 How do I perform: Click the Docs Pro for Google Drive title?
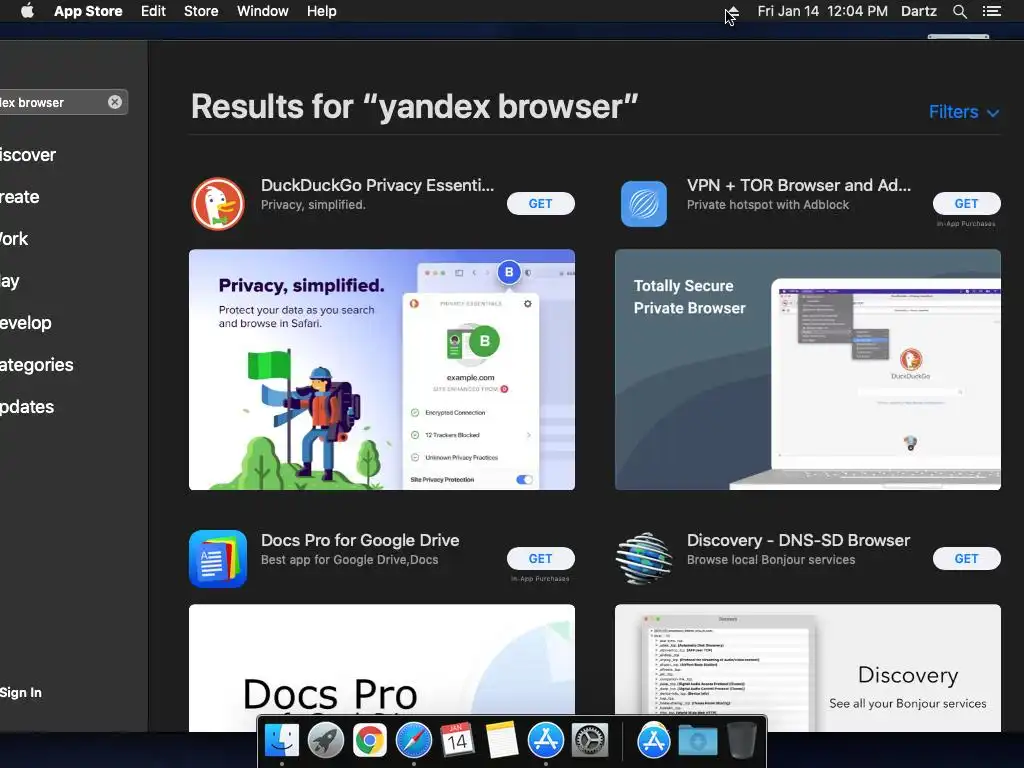360,540
